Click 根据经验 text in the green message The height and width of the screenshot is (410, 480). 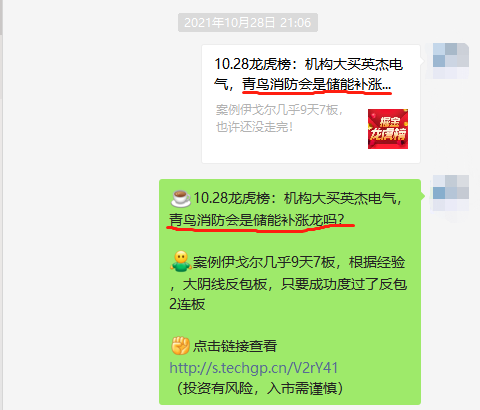(x=377, y=262)
